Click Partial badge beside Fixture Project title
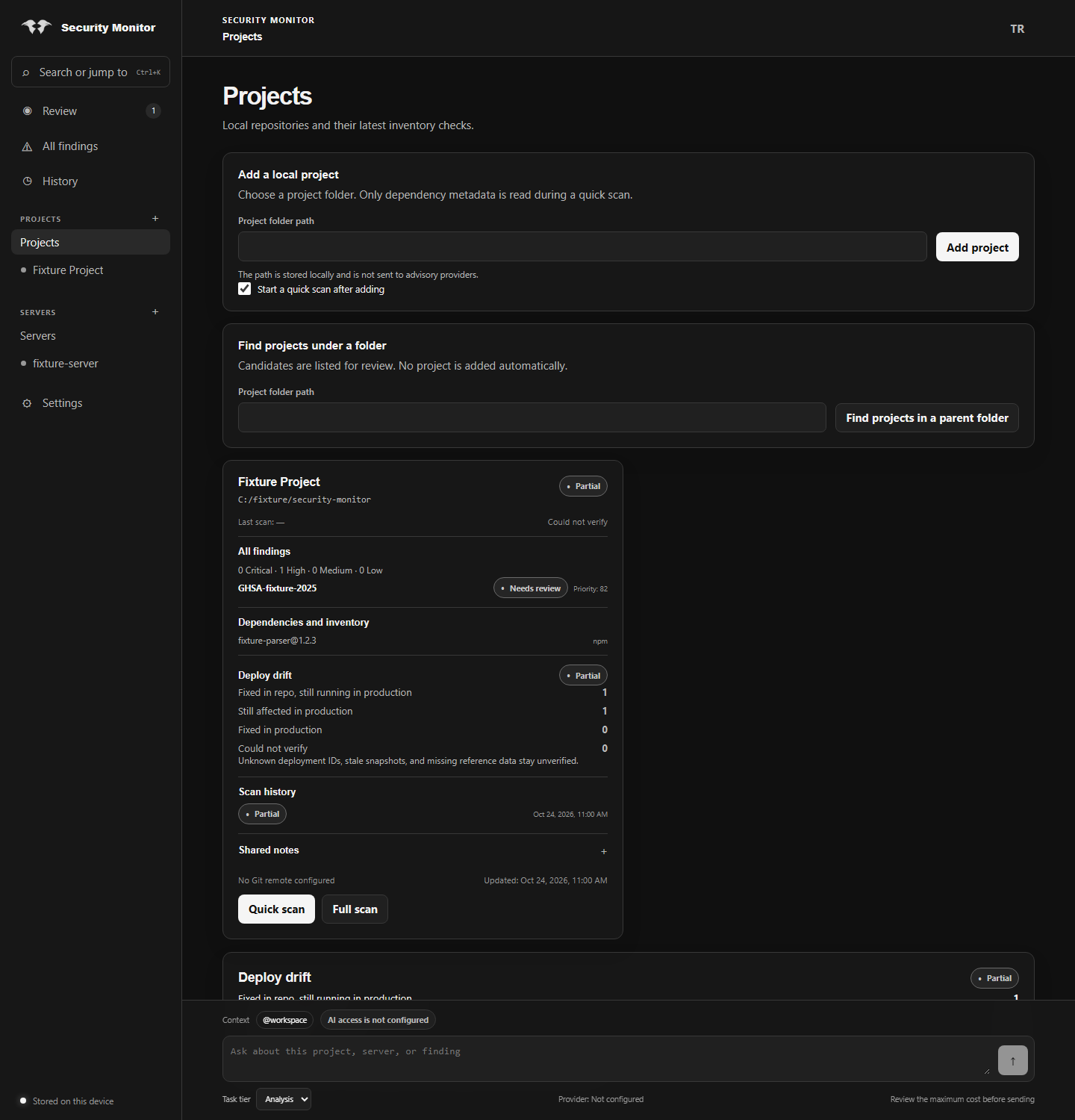 (583, 486)
